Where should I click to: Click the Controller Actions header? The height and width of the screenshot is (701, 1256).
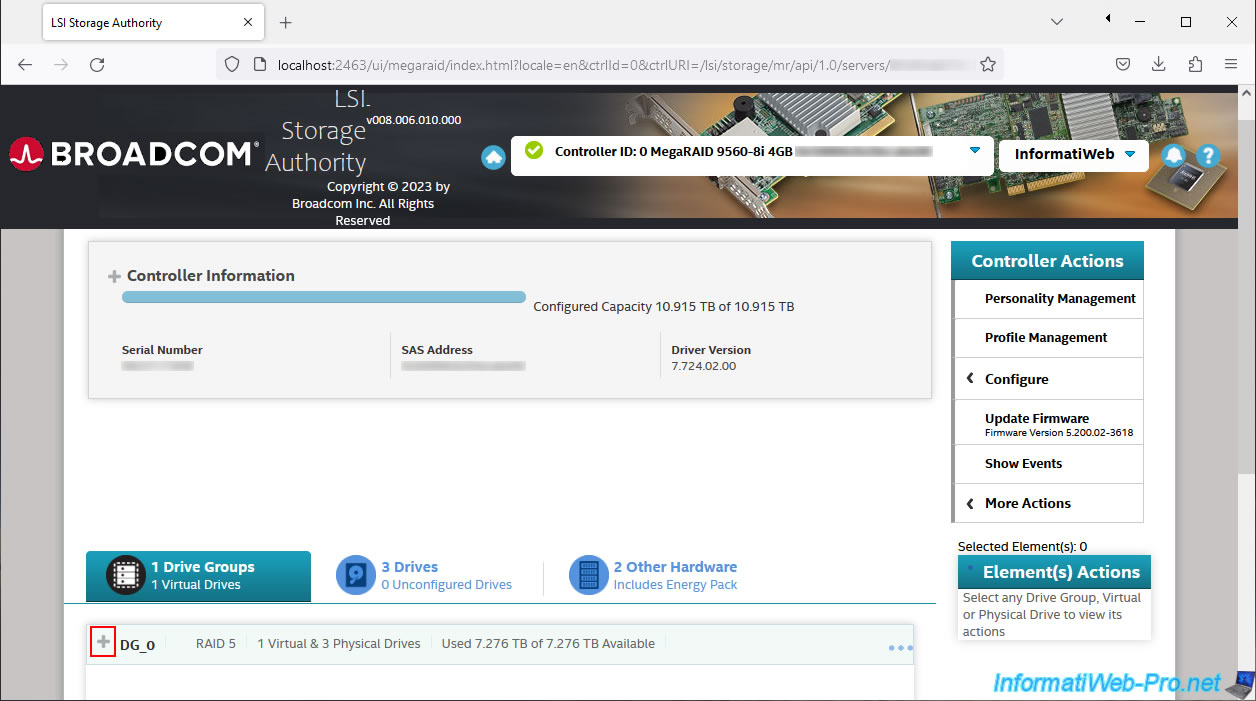pyautogui.click(x=1047, y=261)
